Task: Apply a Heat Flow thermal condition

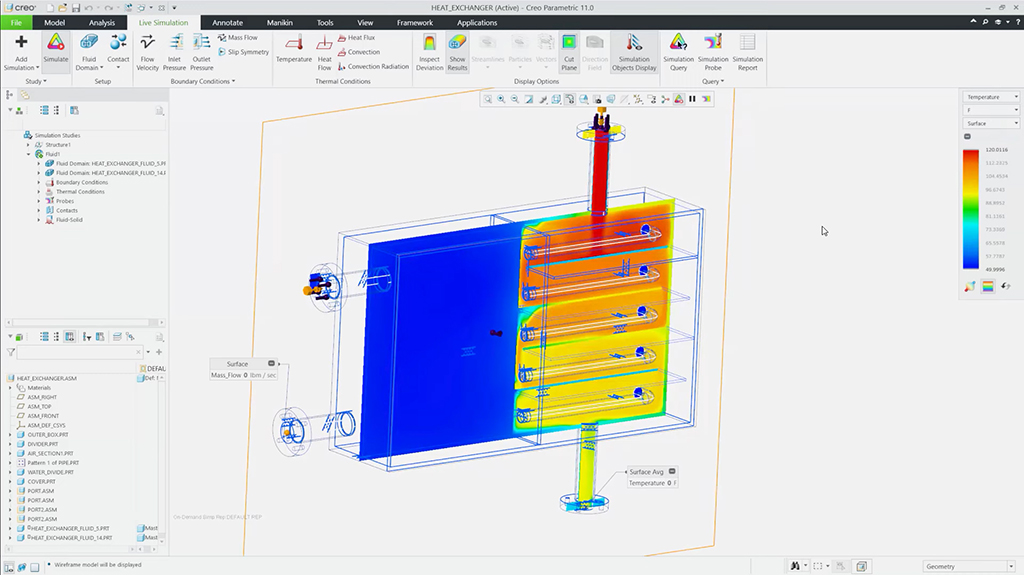Action: tap(325, 52)
